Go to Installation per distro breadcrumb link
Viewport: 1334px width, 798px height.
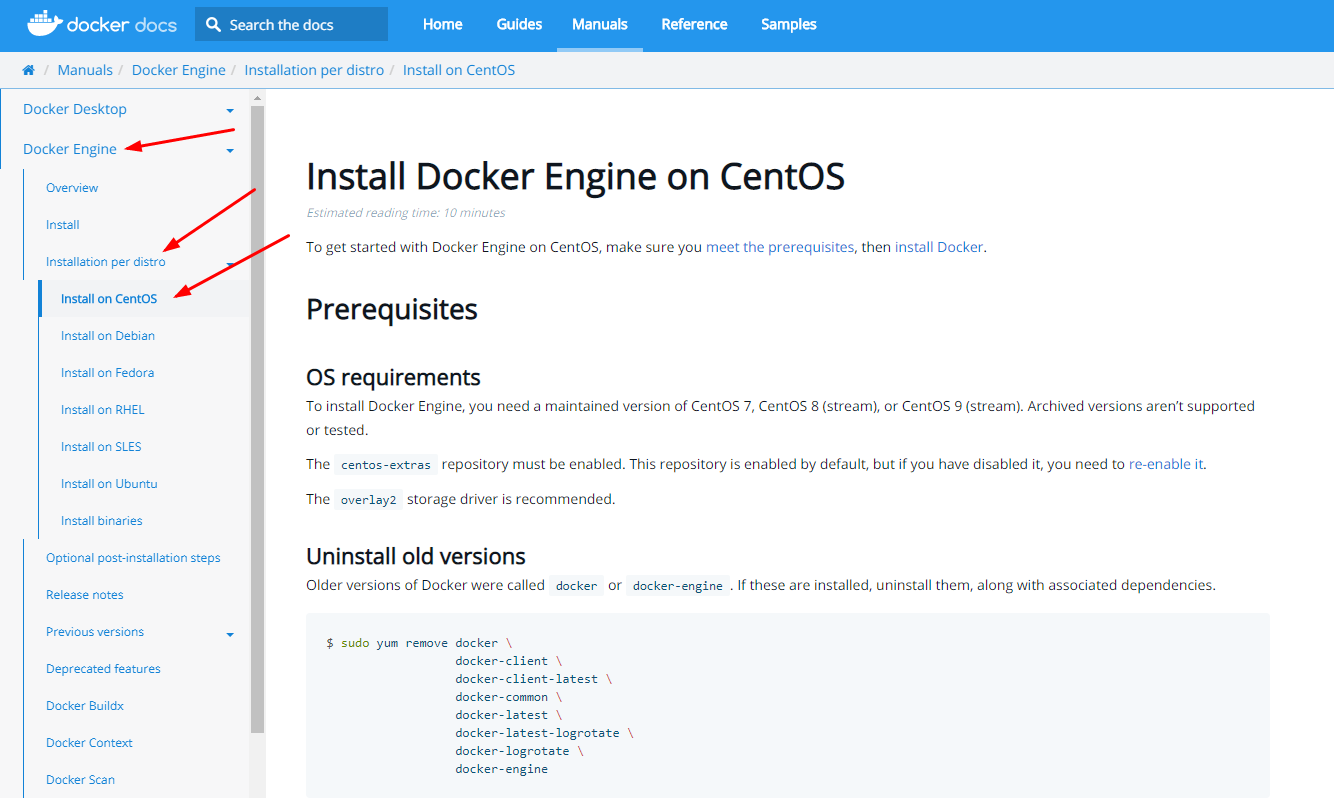click(x=314, y=70)
